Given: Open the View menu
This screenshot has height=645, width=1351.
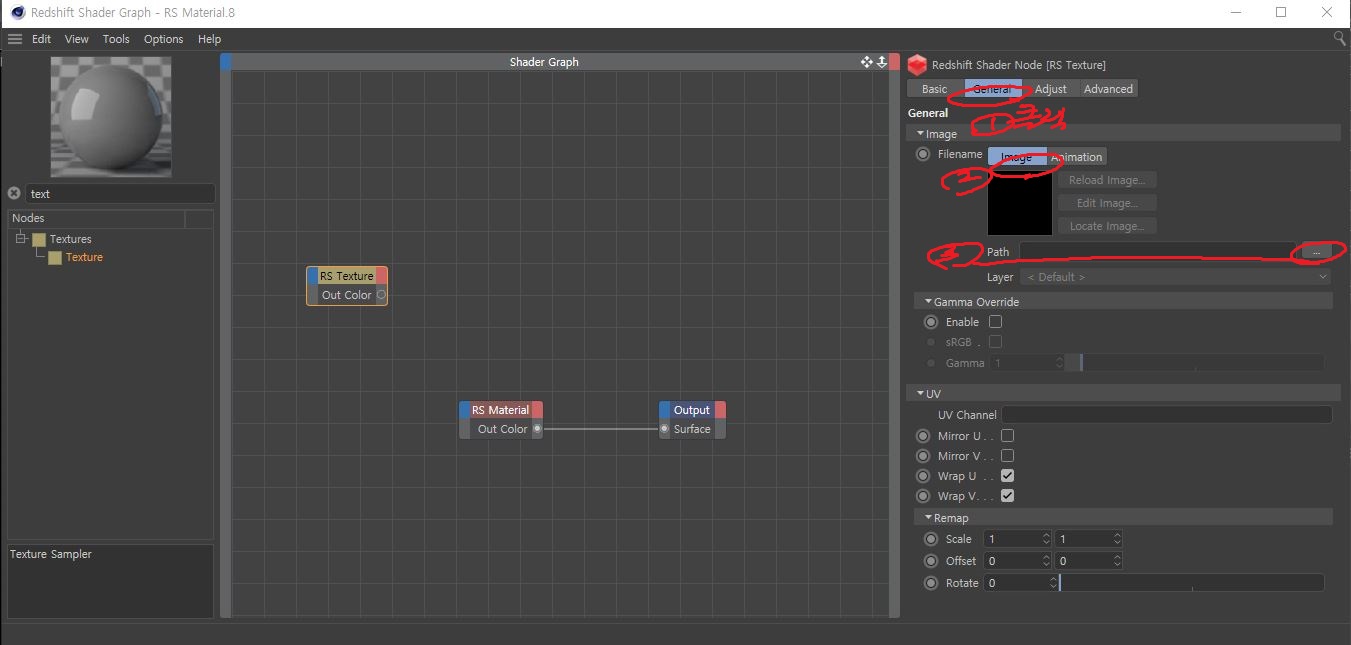Looking at the screenshot, I should (x=77, y=39).
